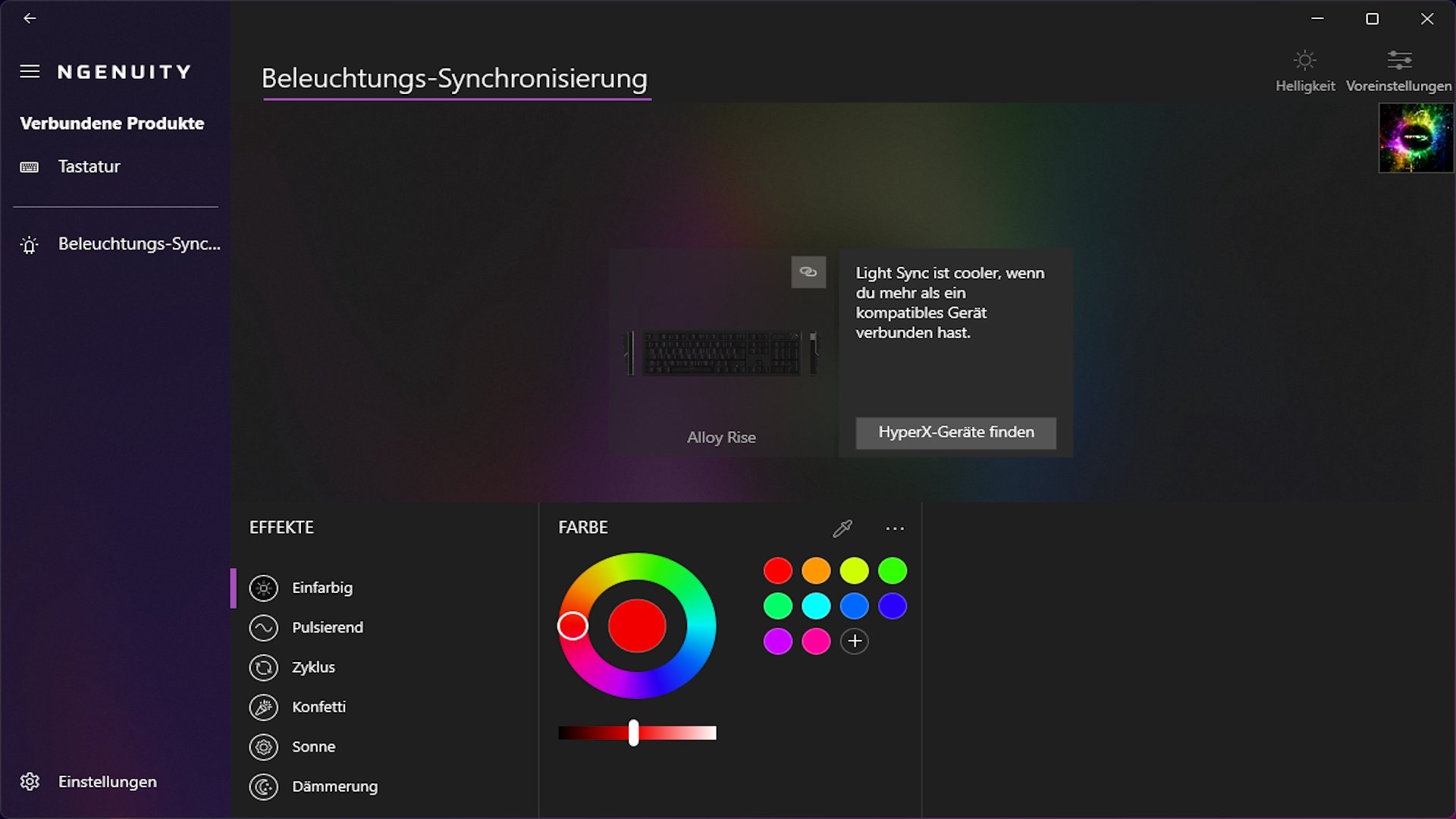Click the back arrow icon
Image resolution: width=1456 pixels, height=819 pixels.
point(30,18)
